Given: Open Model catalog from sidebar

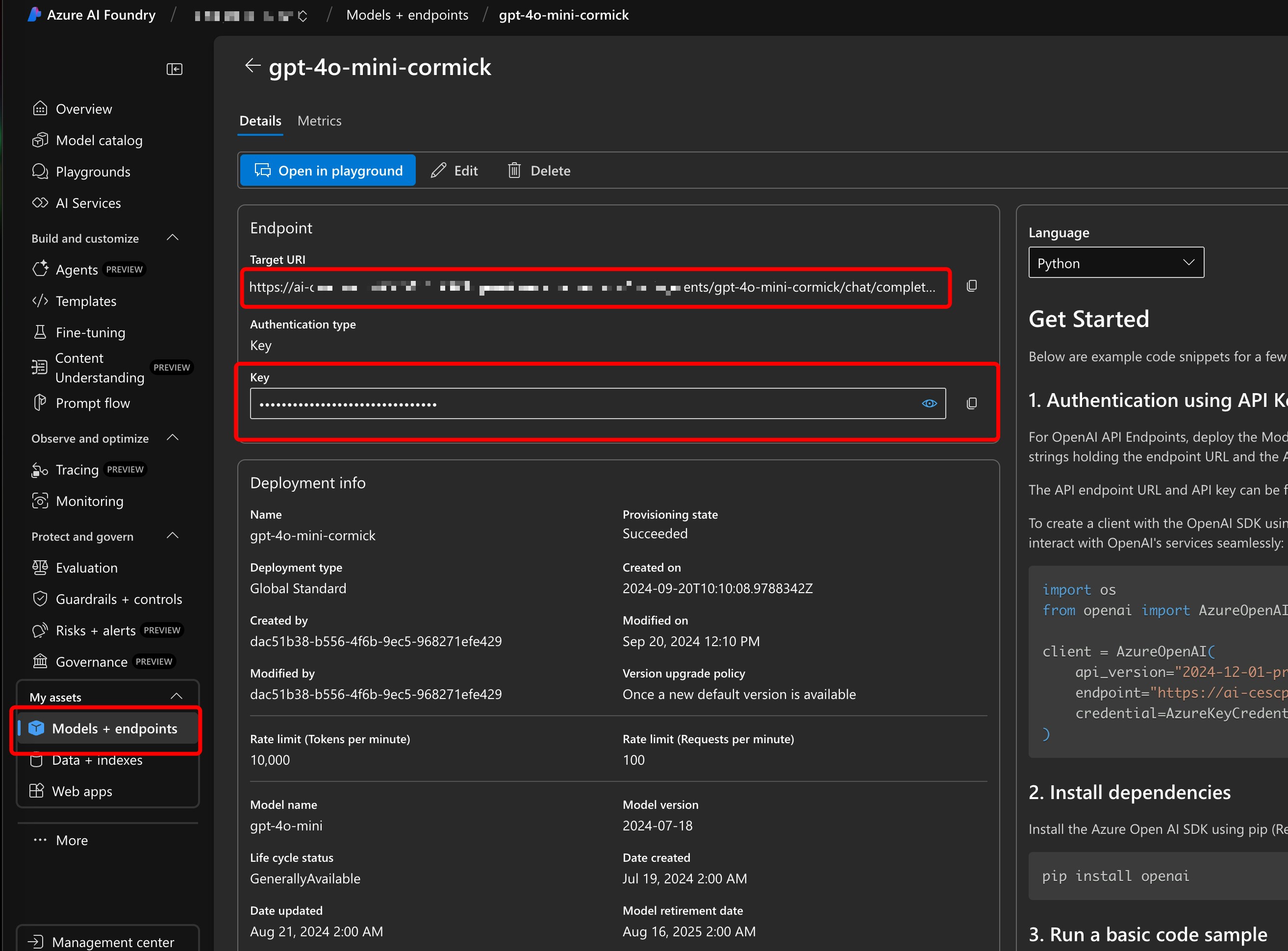Looking at the screenshot, I should (99, 141).
